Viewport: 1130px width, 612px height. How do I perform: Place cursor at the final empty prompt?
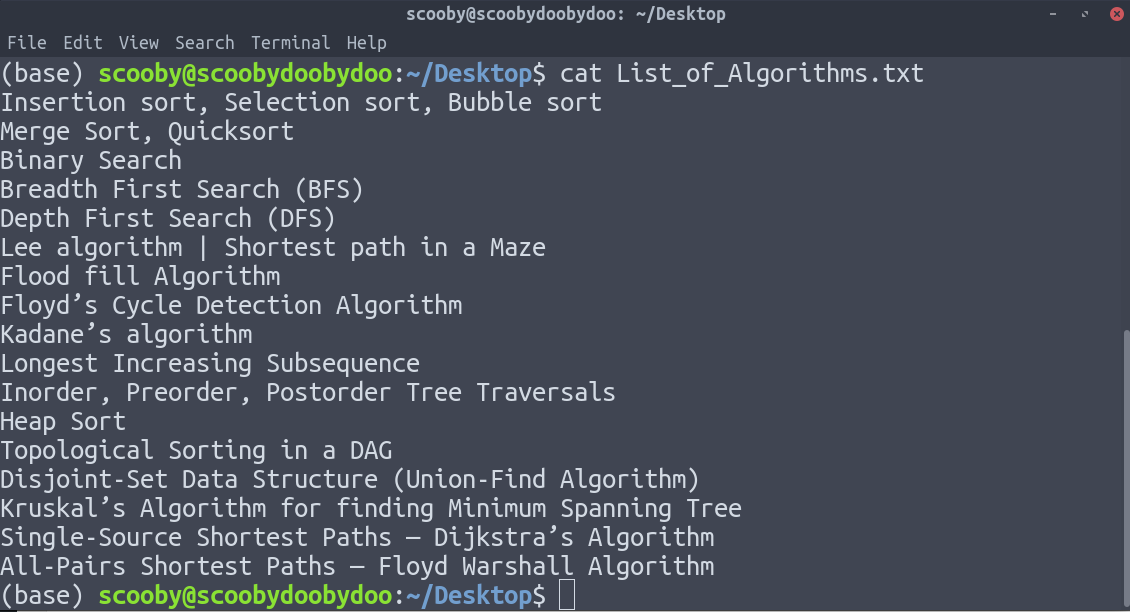(x=567, y=595)
